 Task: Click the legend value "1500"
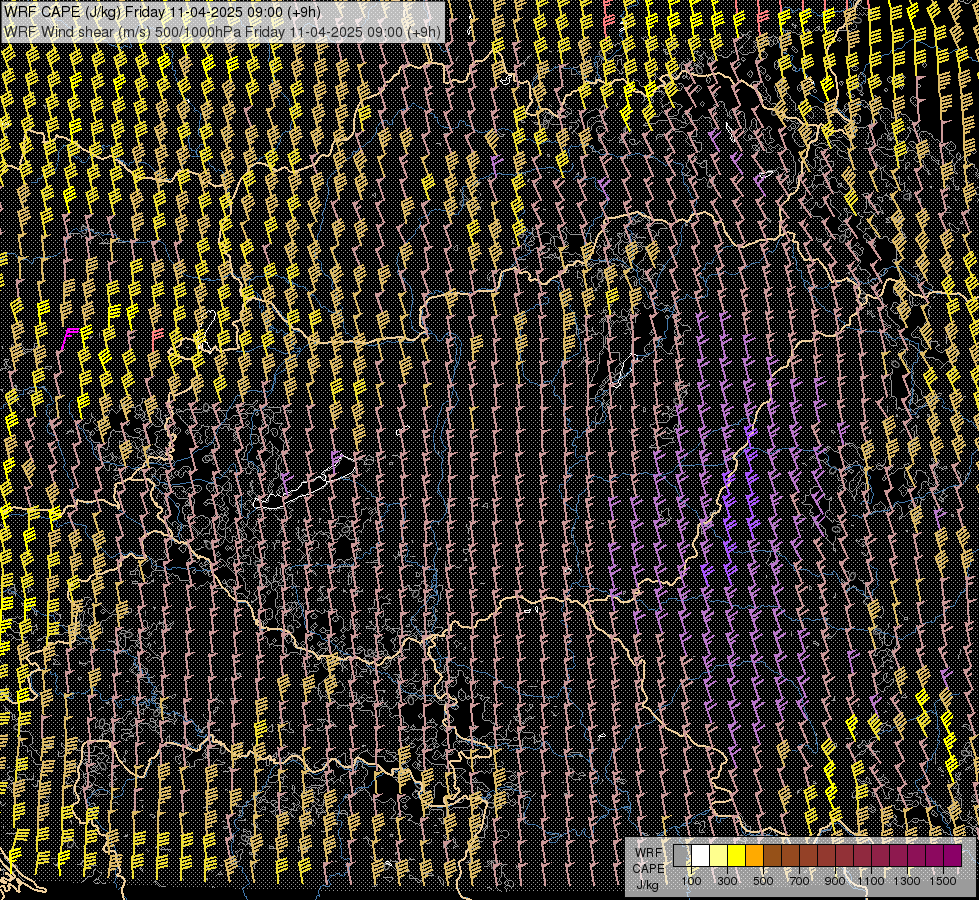tap(943, 881)
